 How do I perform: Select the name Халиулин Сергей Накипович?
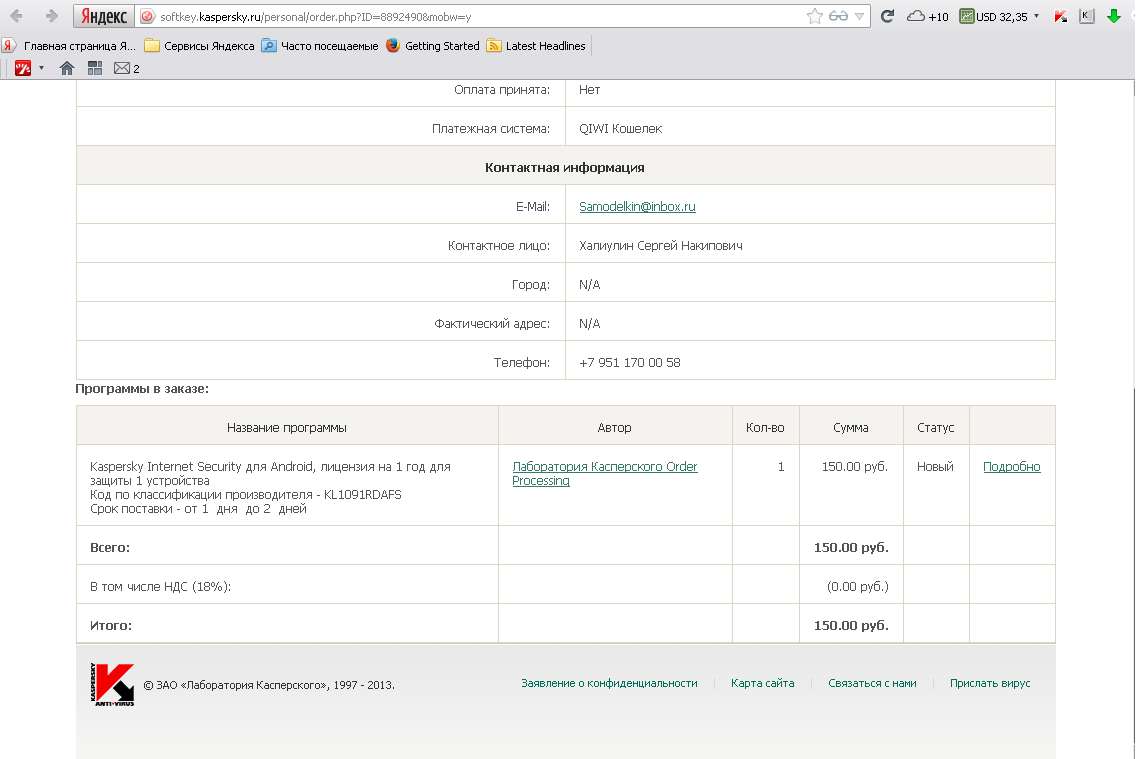tap(660, 245)
